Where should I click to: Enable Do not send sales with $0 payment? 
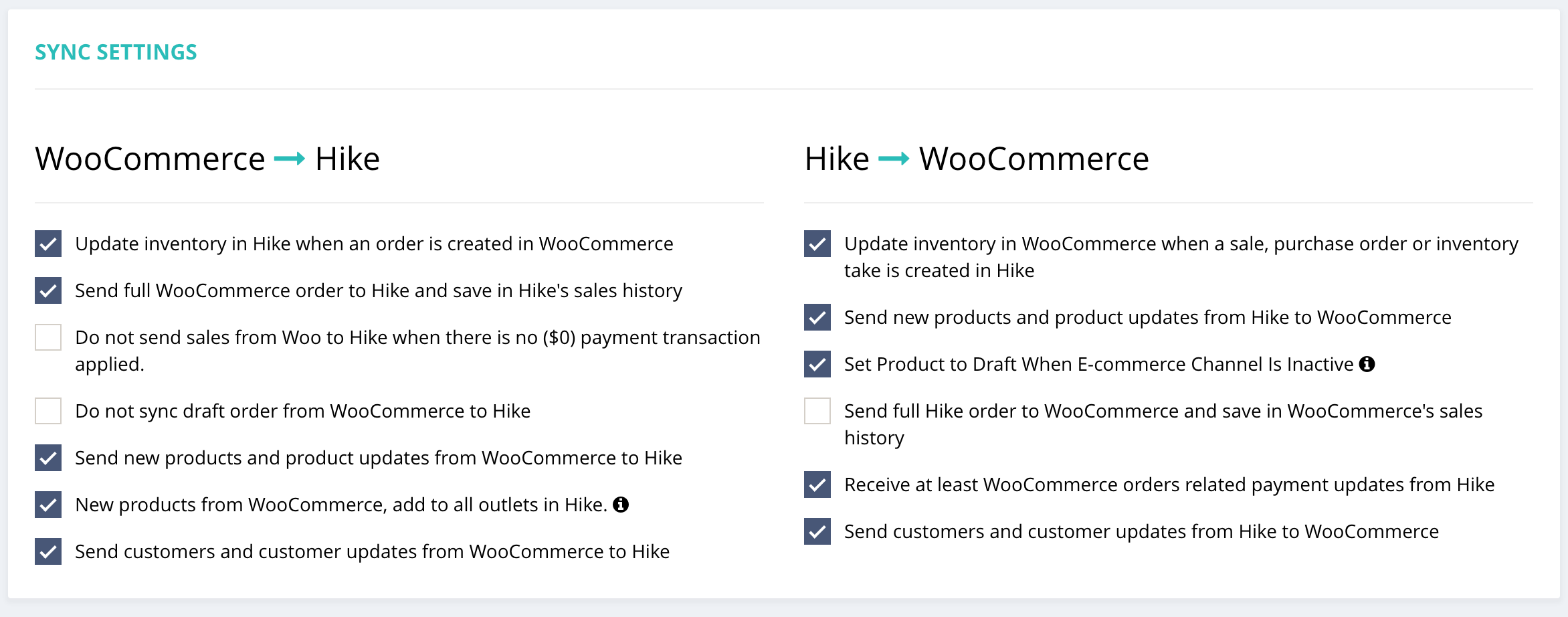pos(48,337)
